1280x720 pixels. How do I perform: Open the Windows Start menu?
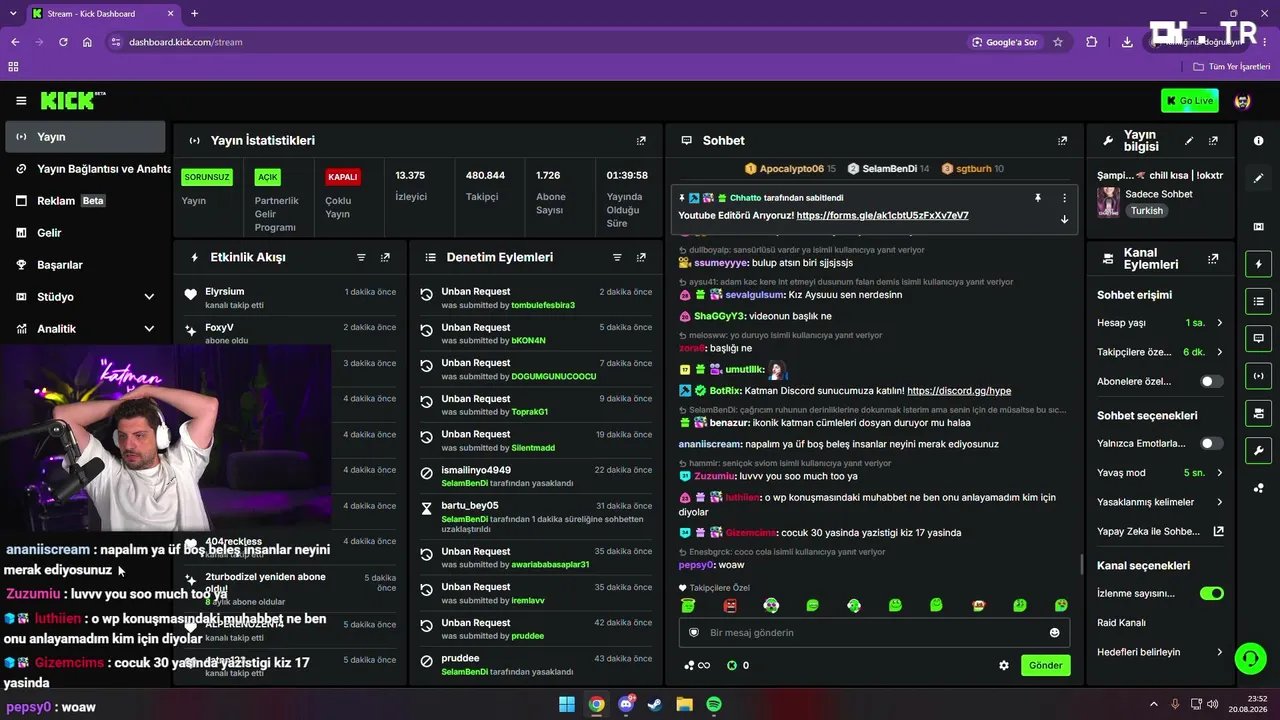pos(567,704)
